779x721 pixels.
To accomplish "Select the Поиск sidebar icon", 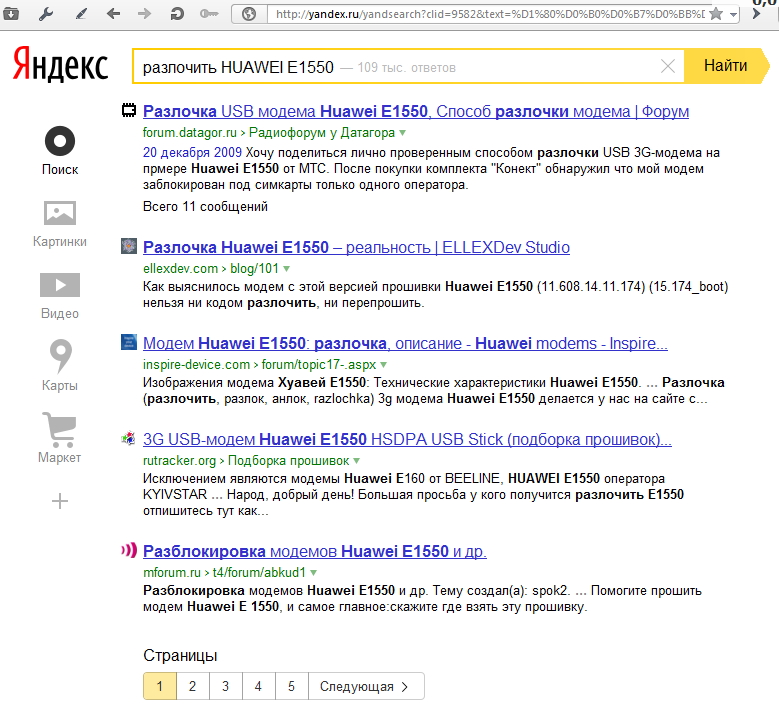I will [x=60, y=151].
